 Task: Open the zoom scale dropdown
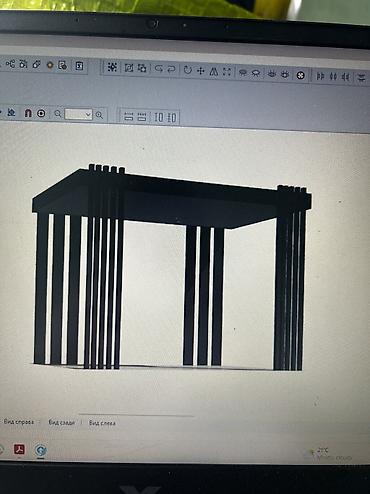(79, 114)
